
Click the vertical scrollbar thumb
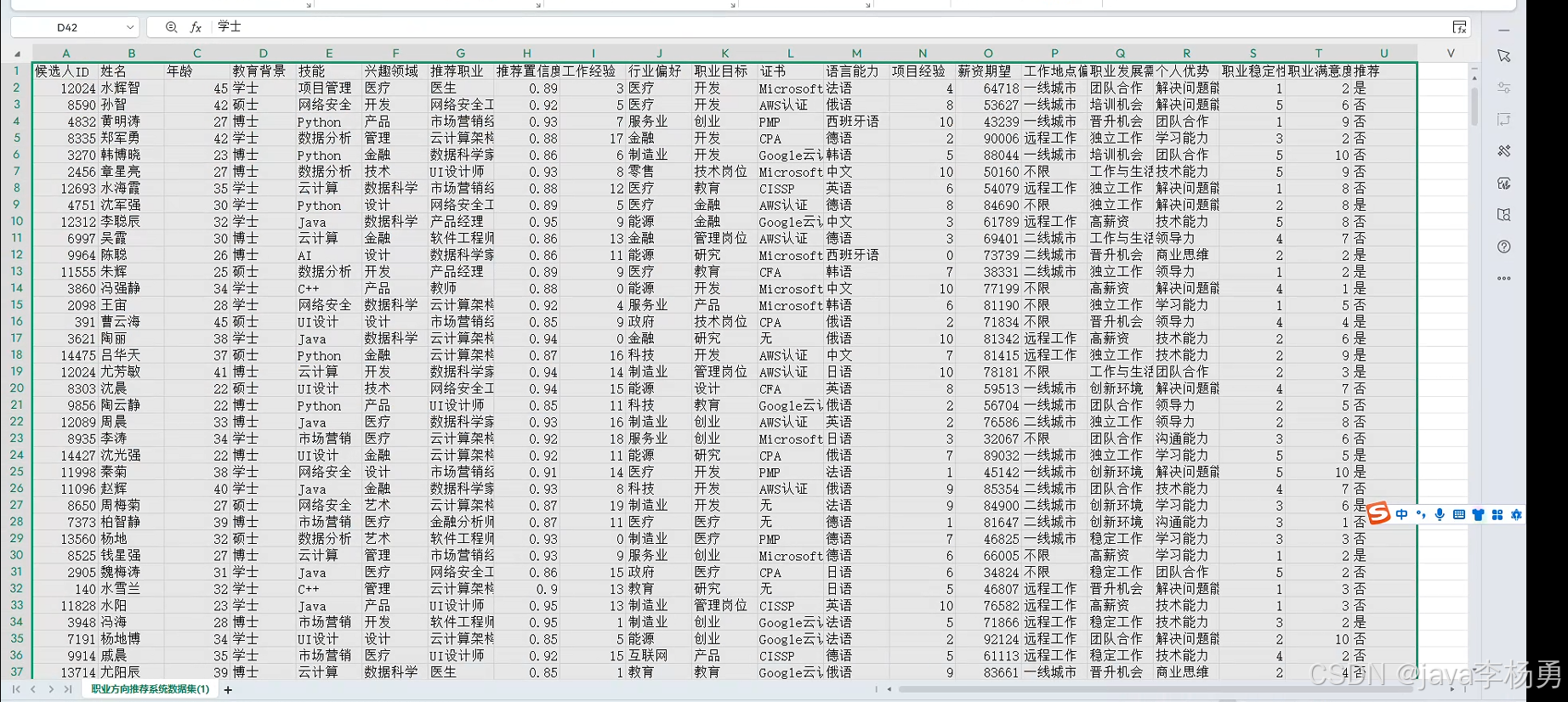[x=1474, y=106]
